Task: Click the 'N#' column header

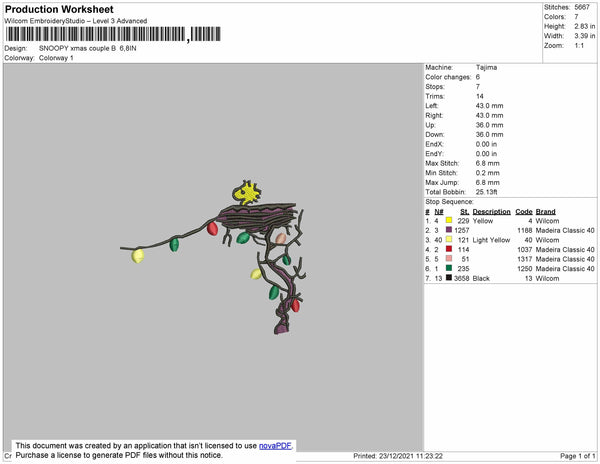Action: click(x=439, y=212)
